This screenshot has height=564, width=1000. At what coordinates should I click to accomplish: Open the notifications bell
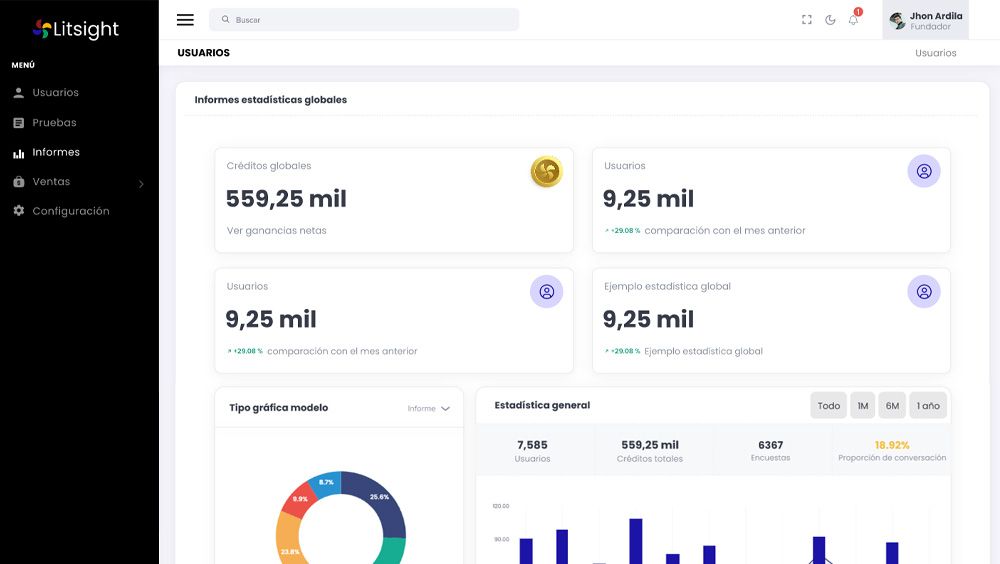coord(853,20)
